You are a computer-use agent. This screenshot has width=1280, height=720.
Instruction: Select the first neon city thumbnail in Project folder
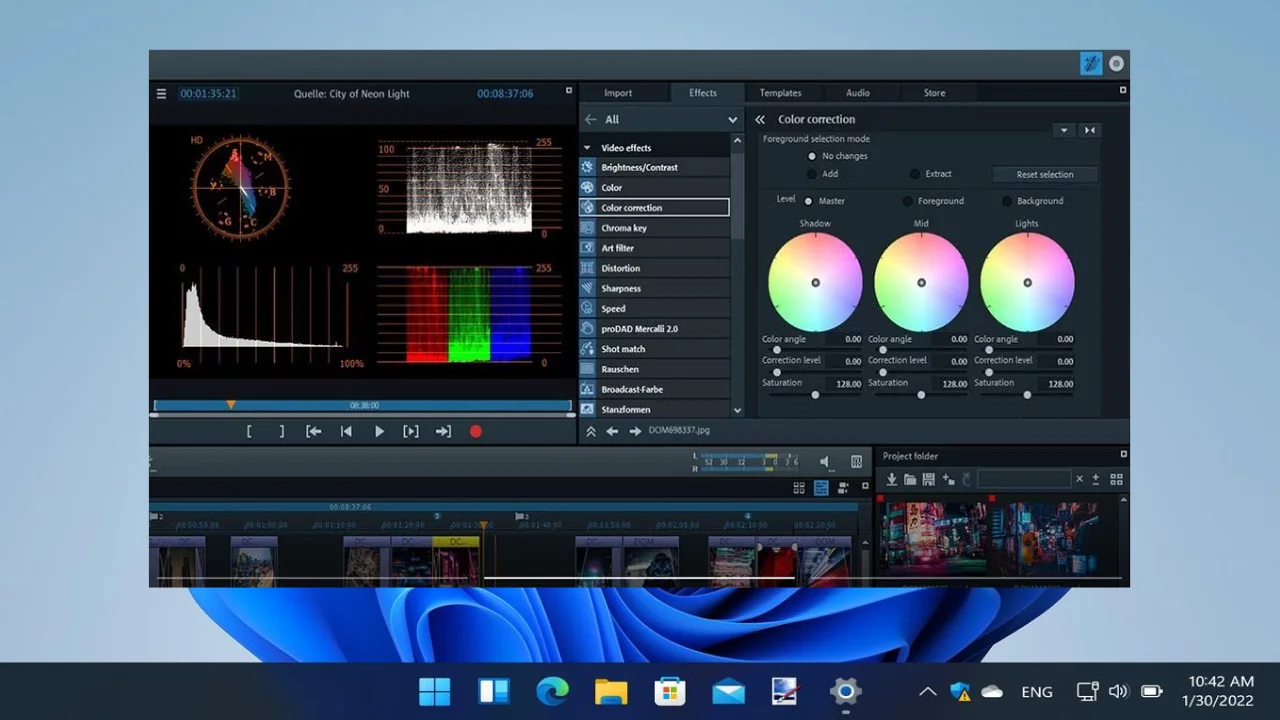pyautogui.click(x=932, y=537)
